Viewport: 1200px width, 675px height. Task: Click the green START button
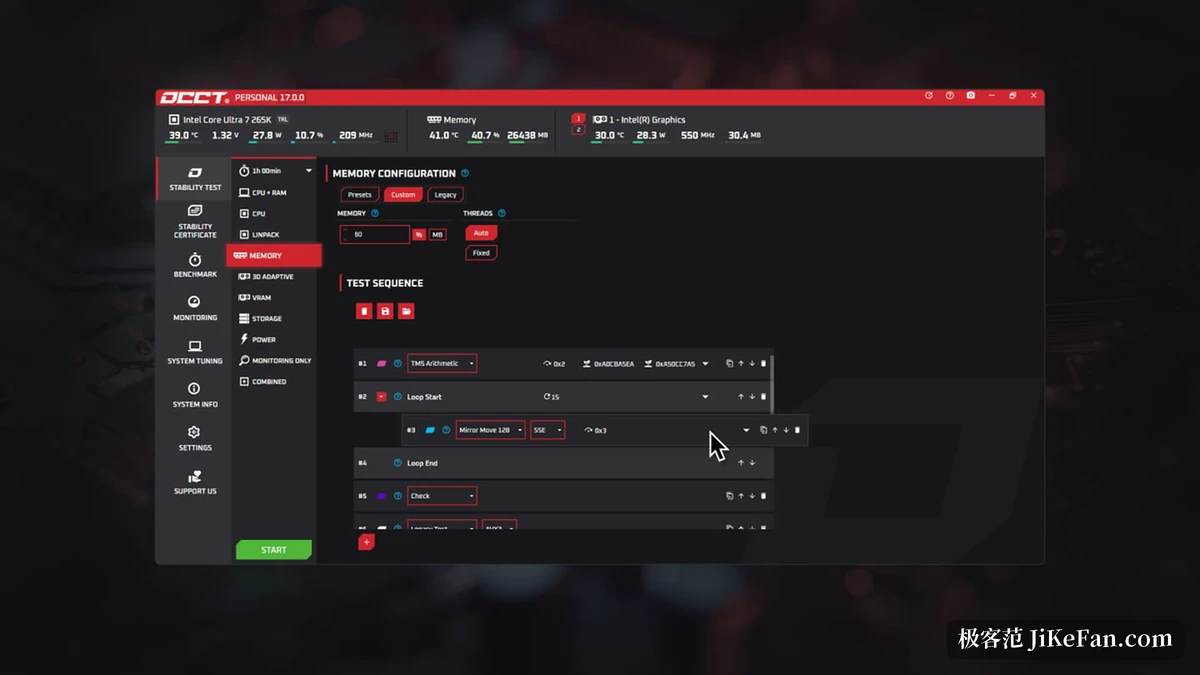click(x=274, y=550)
